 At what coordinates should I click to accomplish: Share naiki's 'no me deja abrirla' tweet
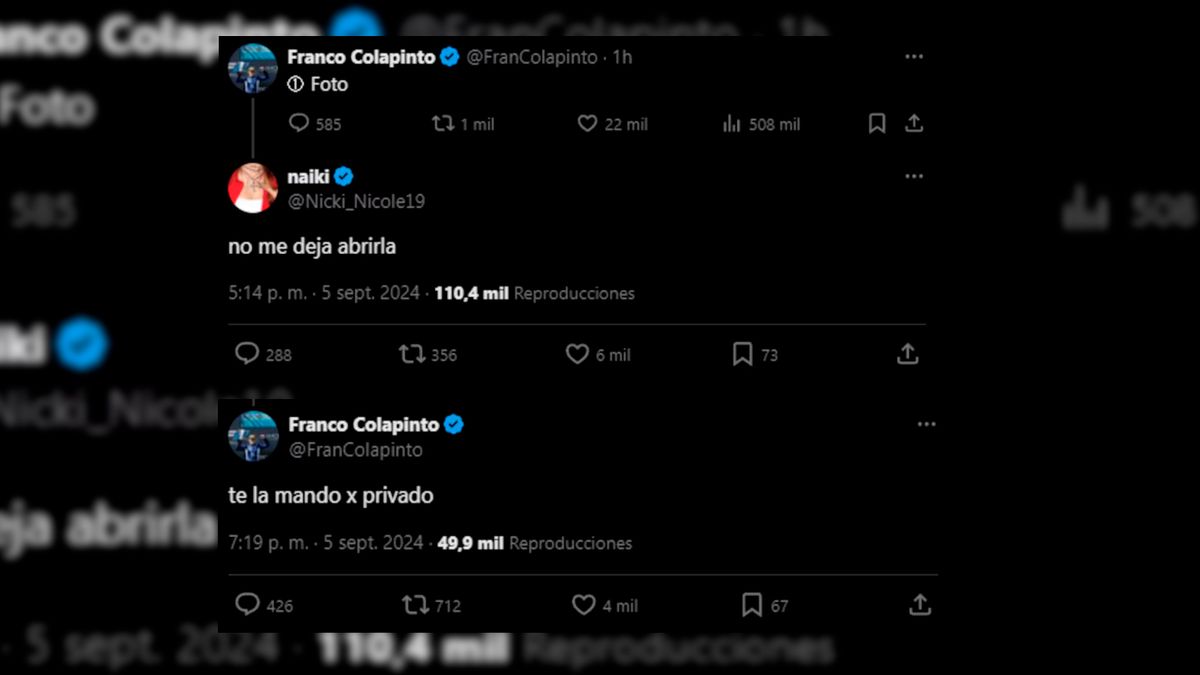(907, 354)
